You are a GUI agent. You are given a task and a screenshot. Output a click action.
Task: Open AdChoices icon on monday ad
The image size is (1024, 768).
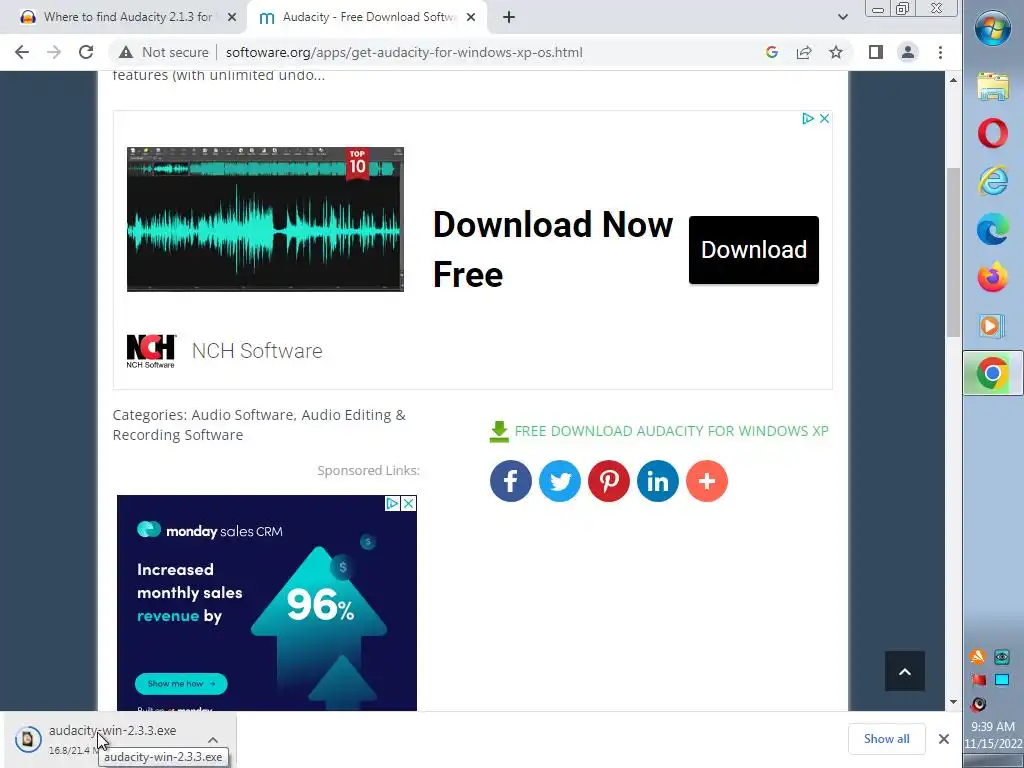pos(392,504)
